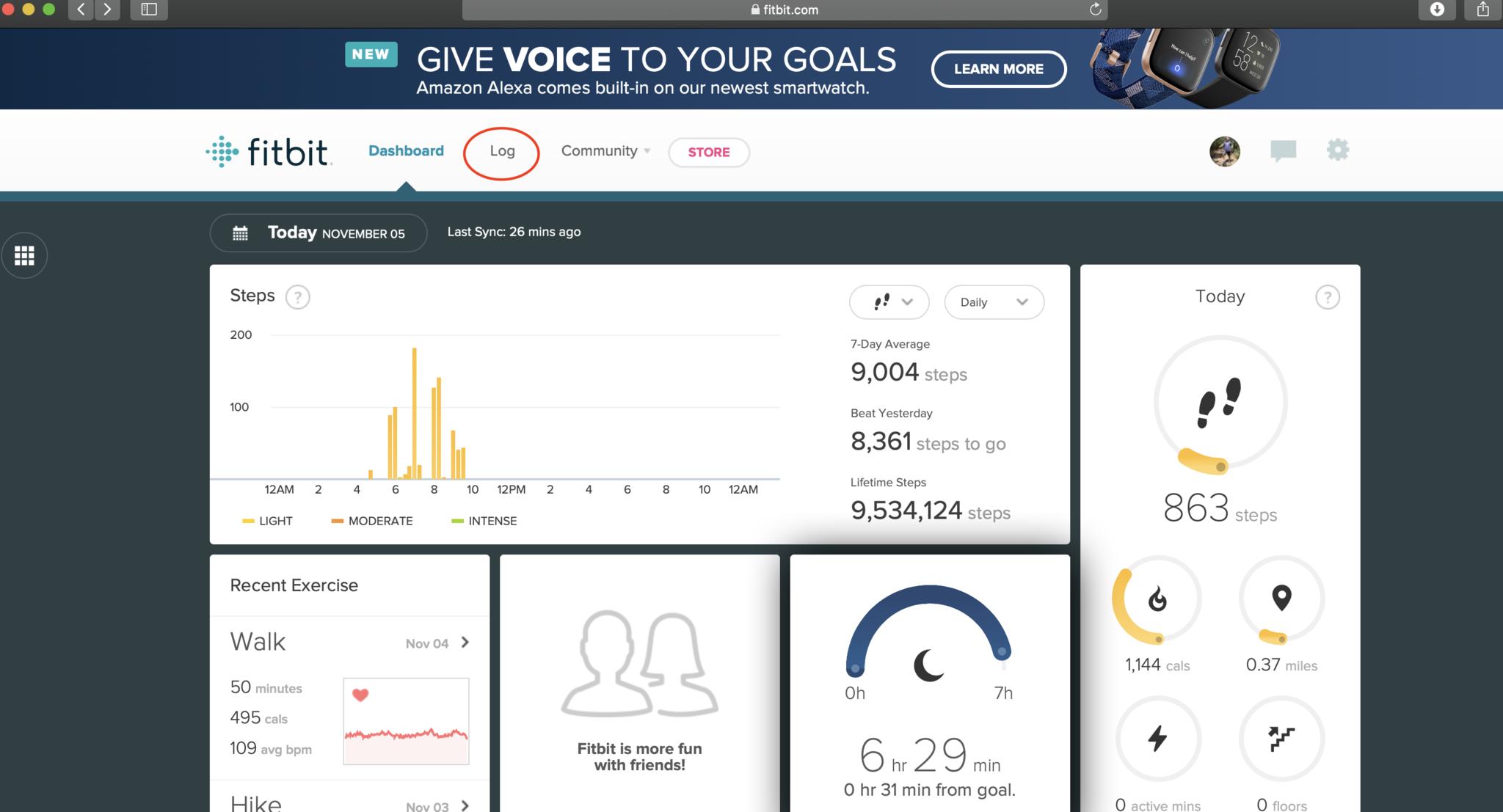Click the 1,144 cals value

pyautogui.click(x=1157, y=665)
